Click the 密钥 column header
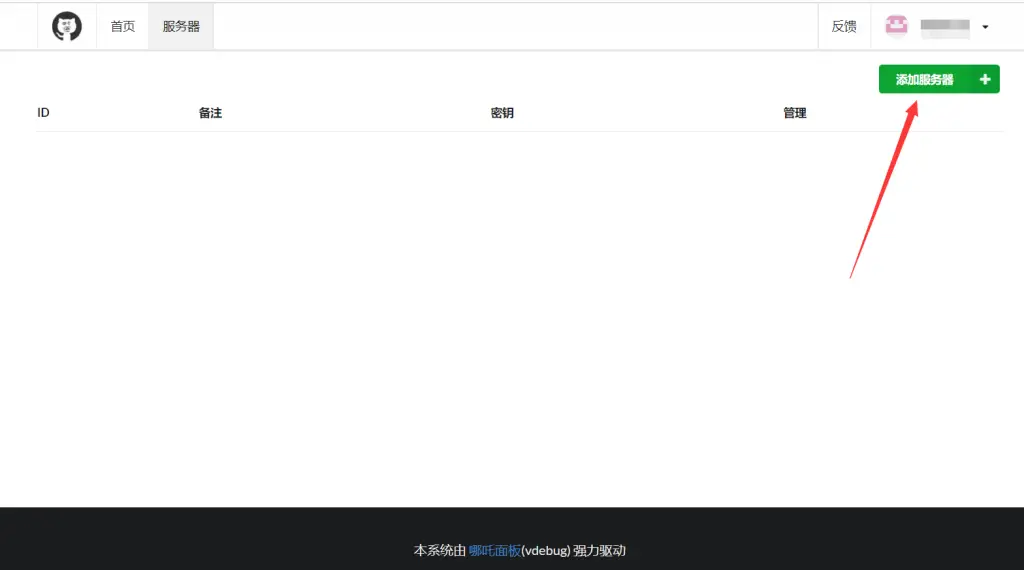The image size is (1024, 570). [x=502, y=113]
